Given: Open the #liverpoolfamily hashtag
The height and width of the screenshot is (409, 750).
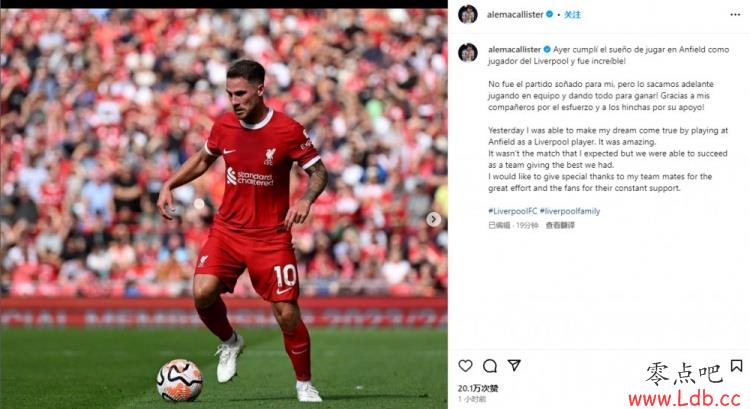Looking at the screenshot, I should (570, 211).
